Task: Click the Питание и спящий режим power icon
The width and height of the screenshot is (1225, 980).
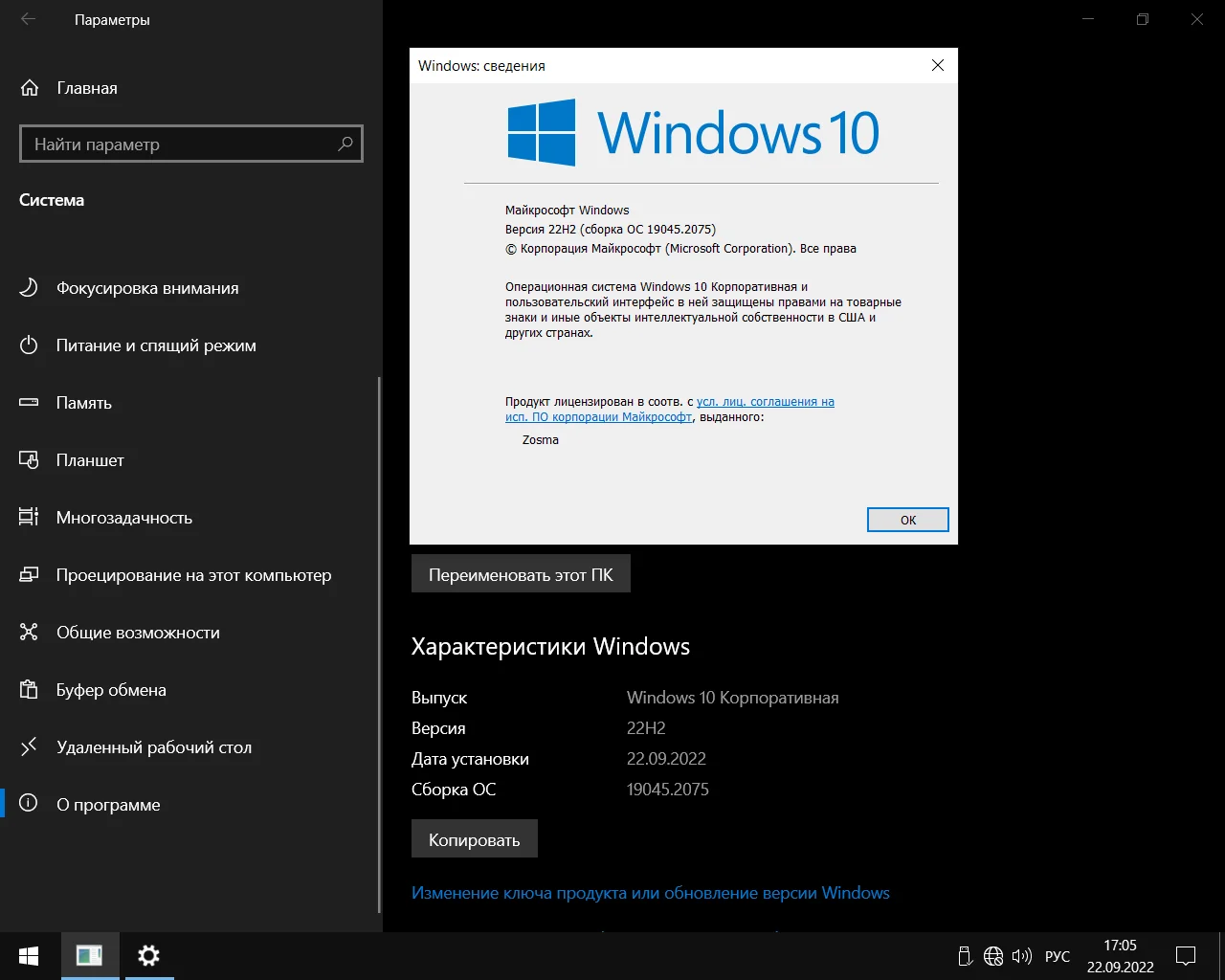Action: point(29,345)
